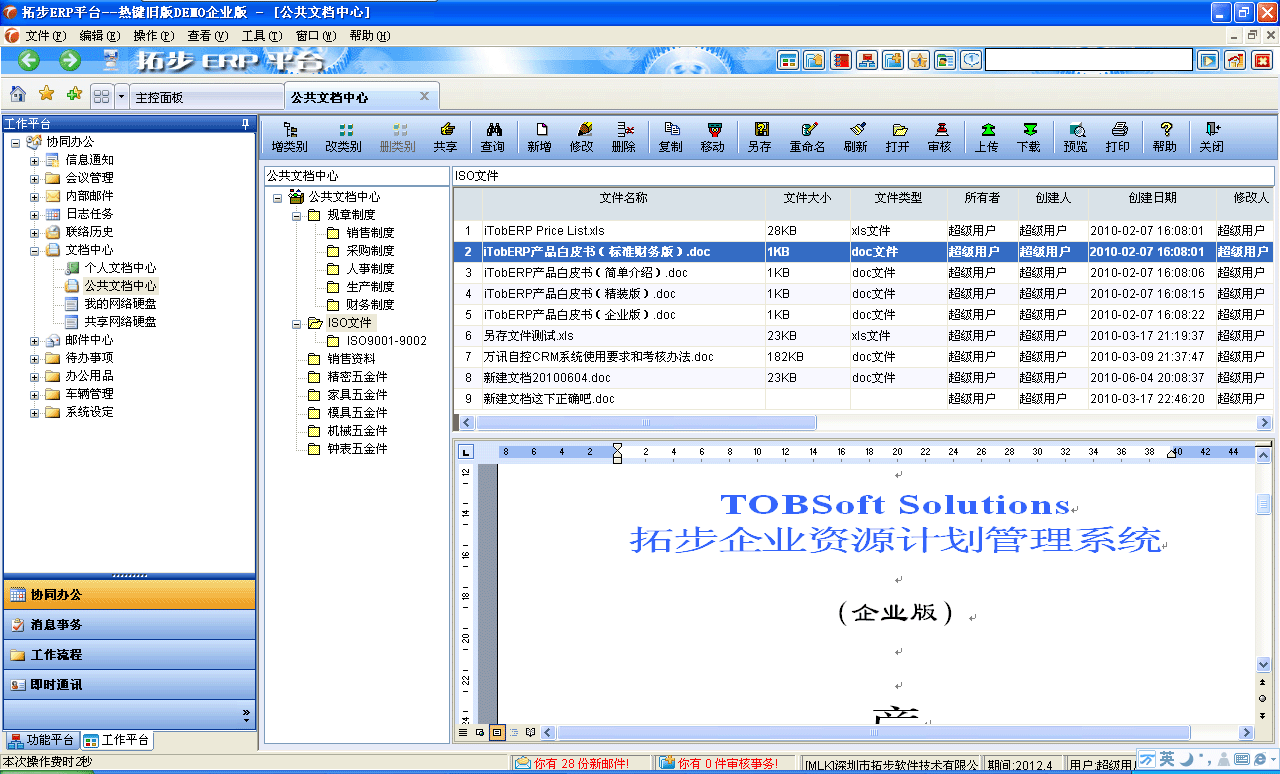Click the 打印 print icon
The width and height of the screenshot is (1280, 774).
click(x=1118, y=130)
